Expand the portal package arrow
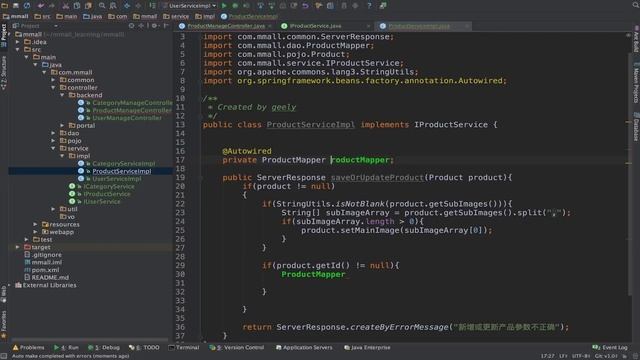 click(x=62, y=125)
